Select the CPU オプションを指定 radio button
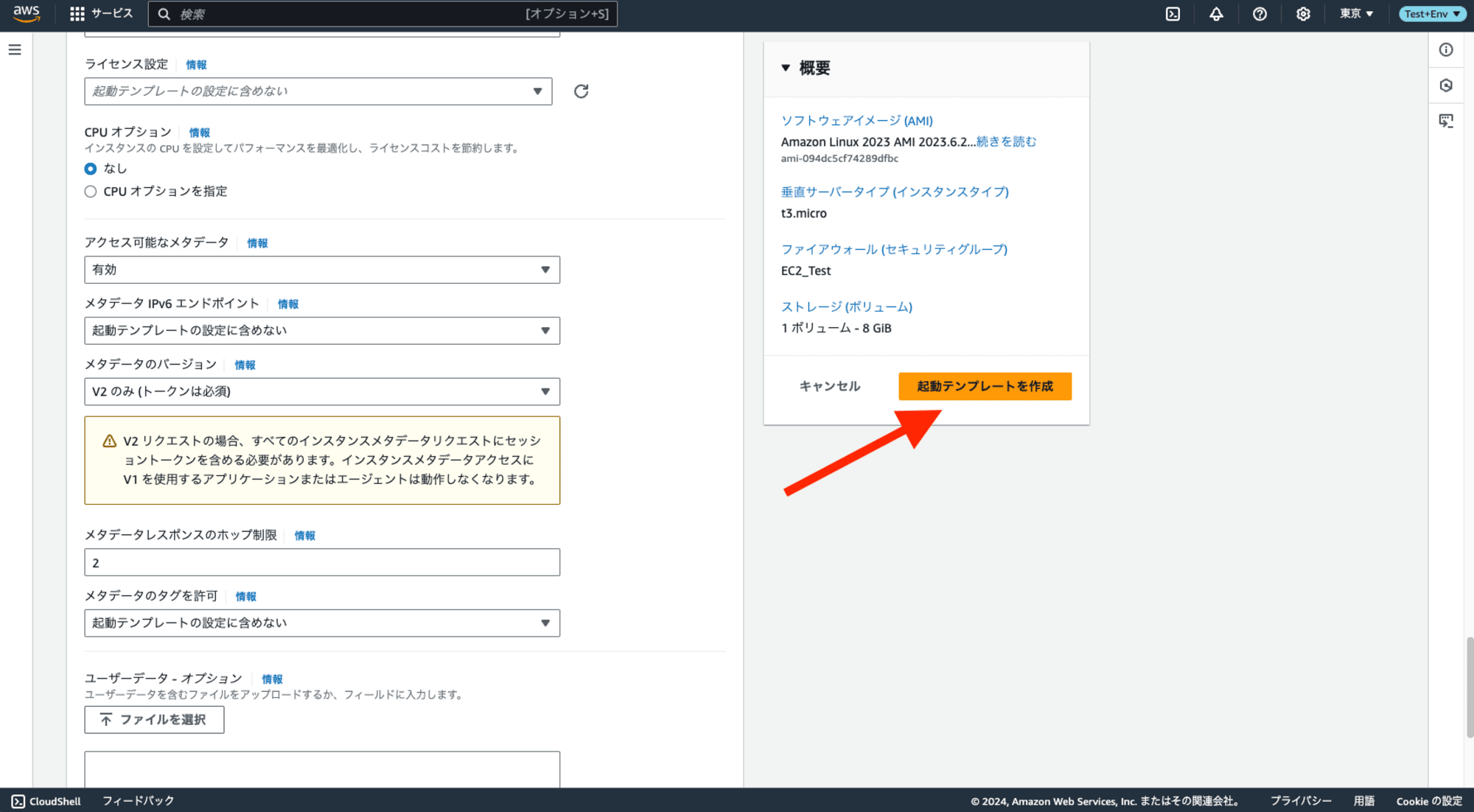The image size is (1474, 812). pos(90,192)
